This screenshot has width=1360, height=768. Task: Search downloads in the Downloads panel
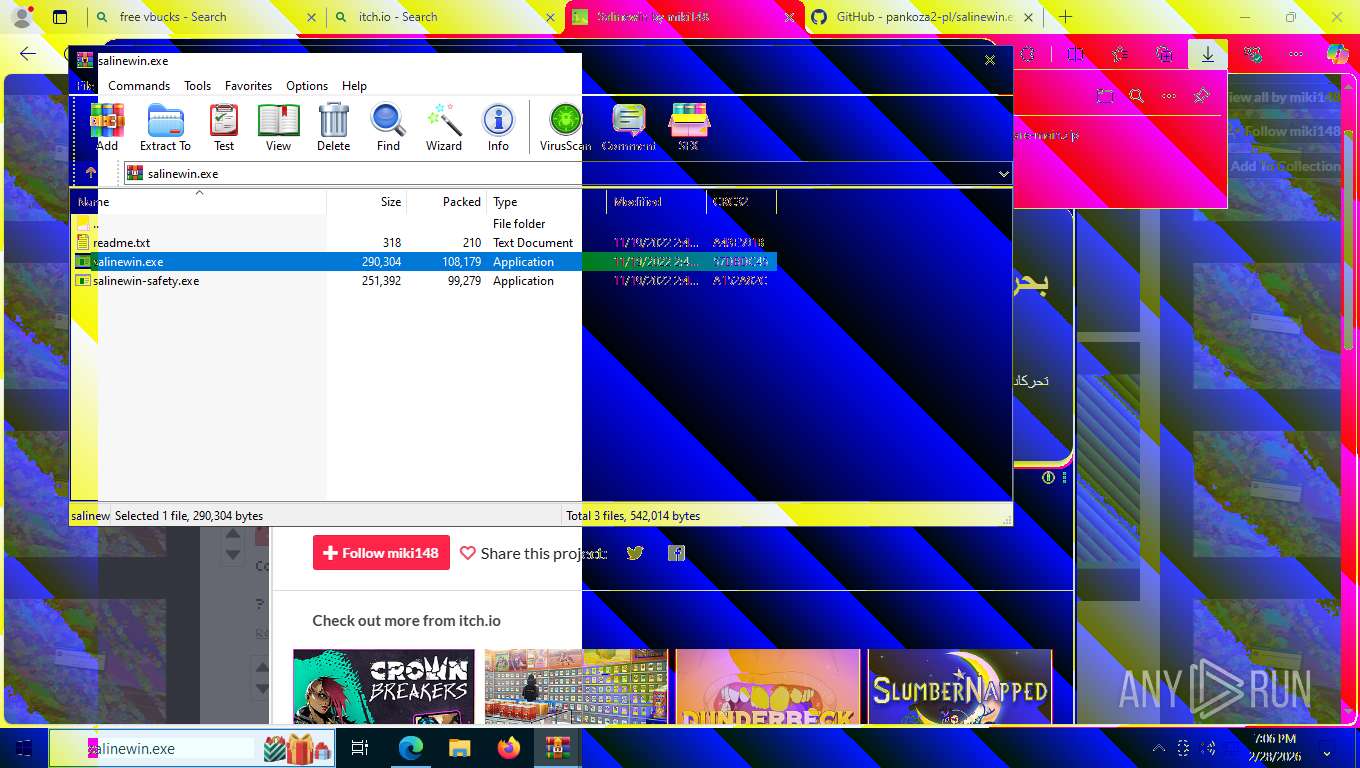coord(1136,96)
